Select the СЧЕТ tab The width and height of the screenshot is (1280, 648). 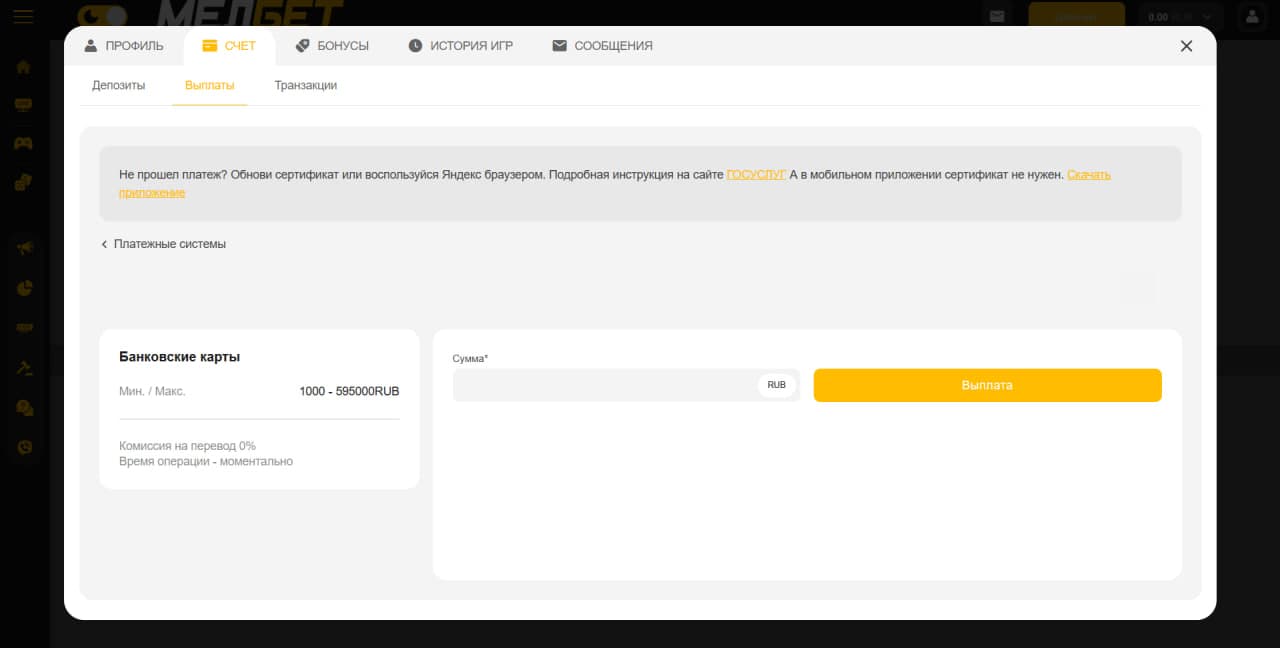tap(229, 46)
